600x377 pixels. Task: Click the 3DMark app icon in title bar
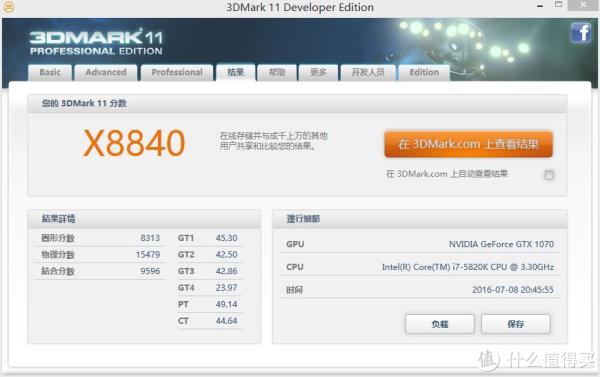tap(8, 7)
